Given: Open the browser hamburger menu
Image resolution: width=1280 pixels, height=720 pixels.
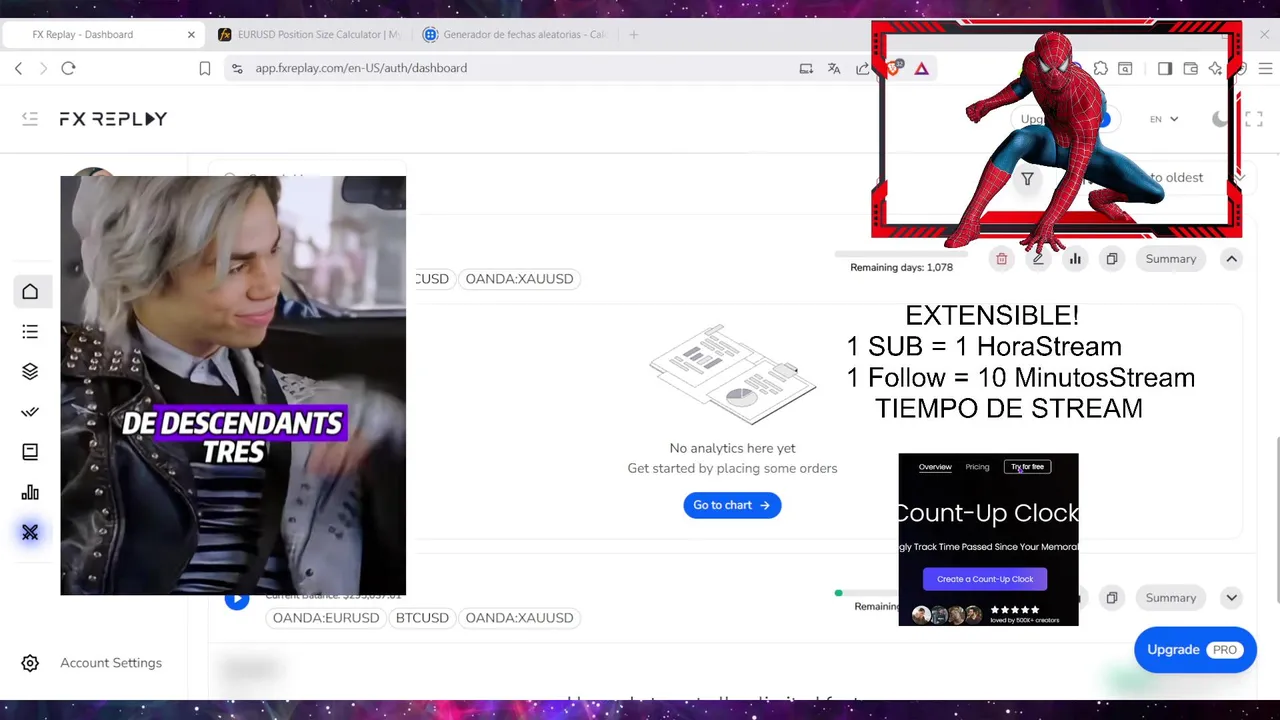Looking at the screenshot, I should [1265, 68].
